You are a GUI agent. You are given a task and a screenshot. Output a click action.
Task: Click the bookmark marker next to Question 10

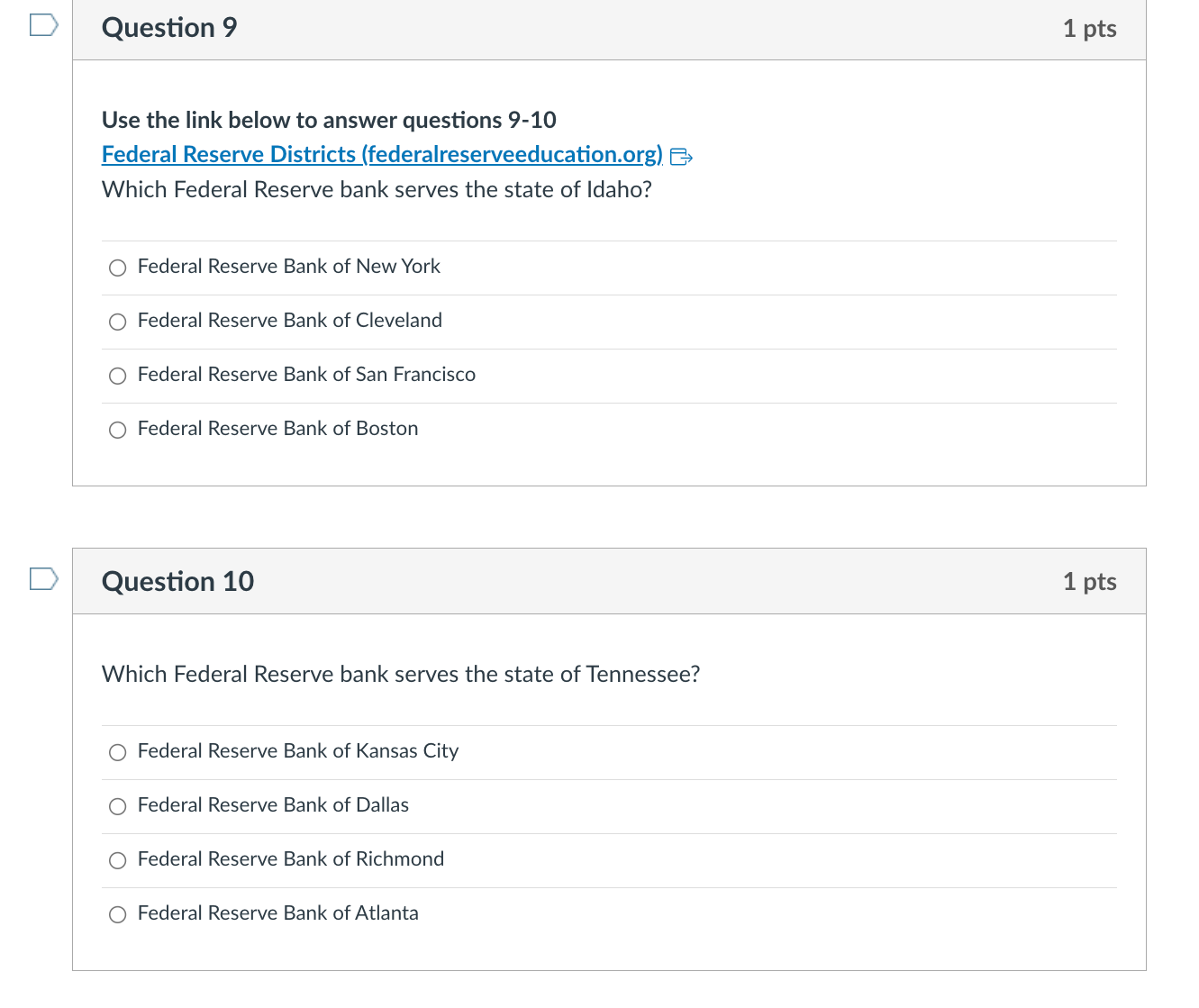42,577
